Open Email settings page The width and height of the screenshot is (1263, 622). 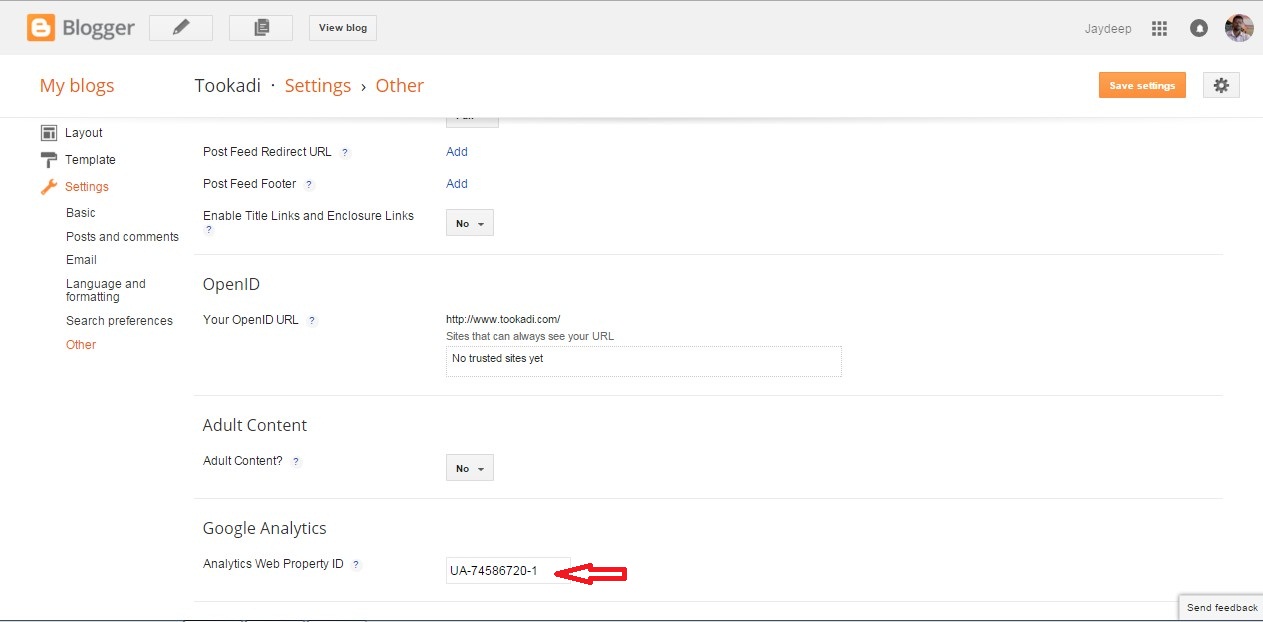(81, 260)
